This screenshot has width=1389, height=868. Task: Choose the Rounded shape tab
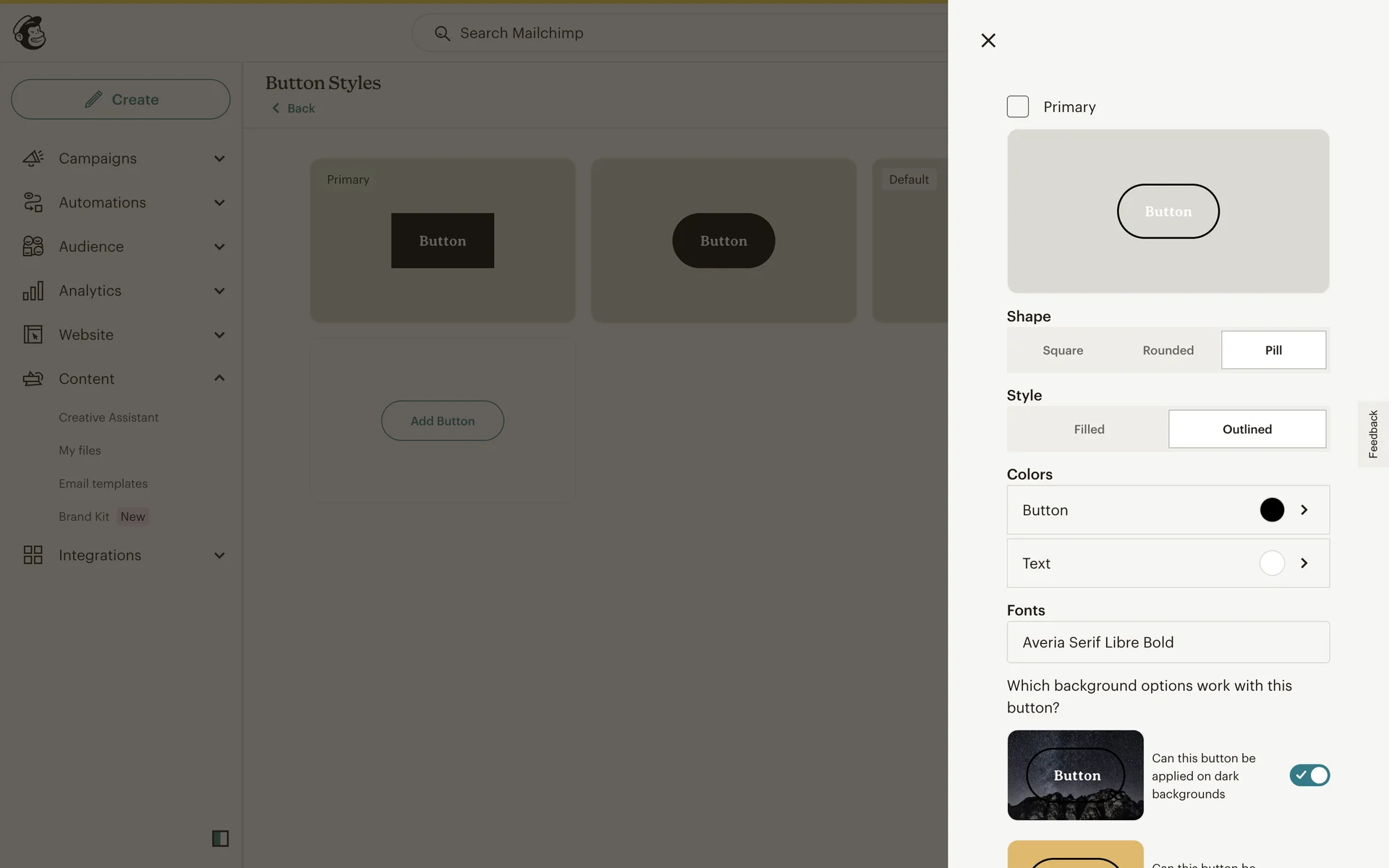[x=1168, y=350]
